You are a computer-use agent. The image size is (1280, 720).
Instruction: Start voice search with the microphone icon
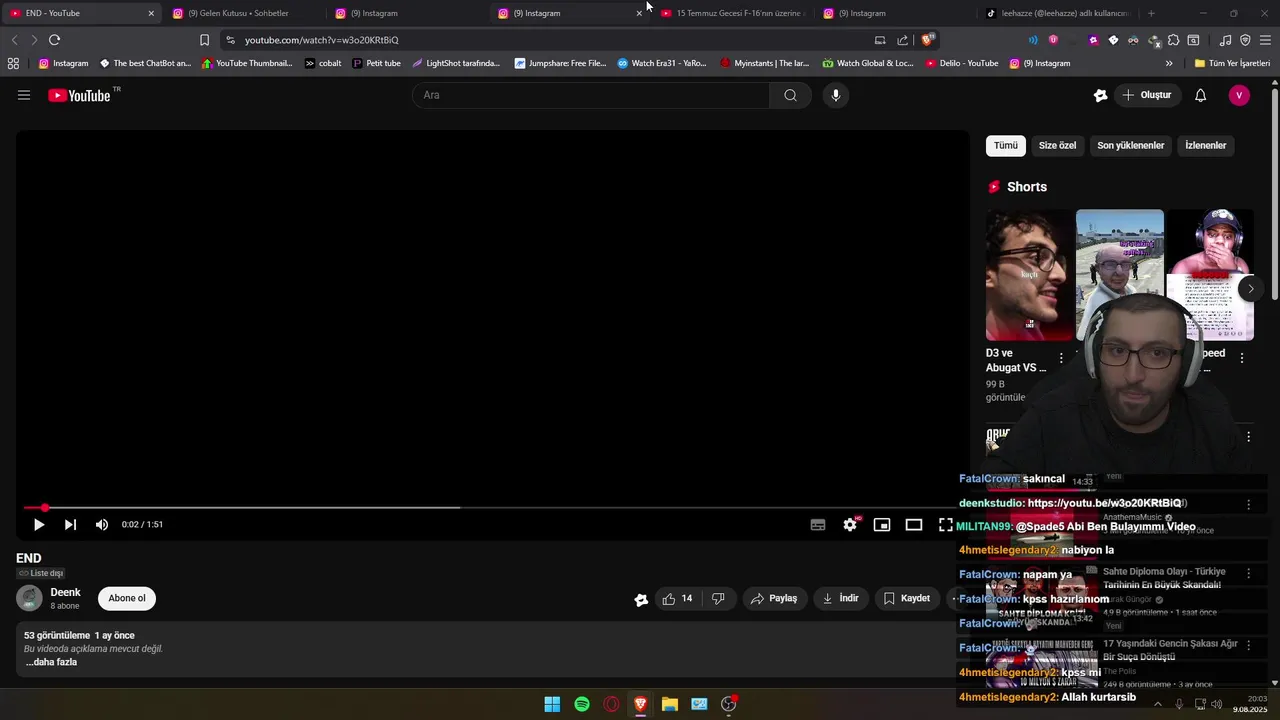[836, 95]
